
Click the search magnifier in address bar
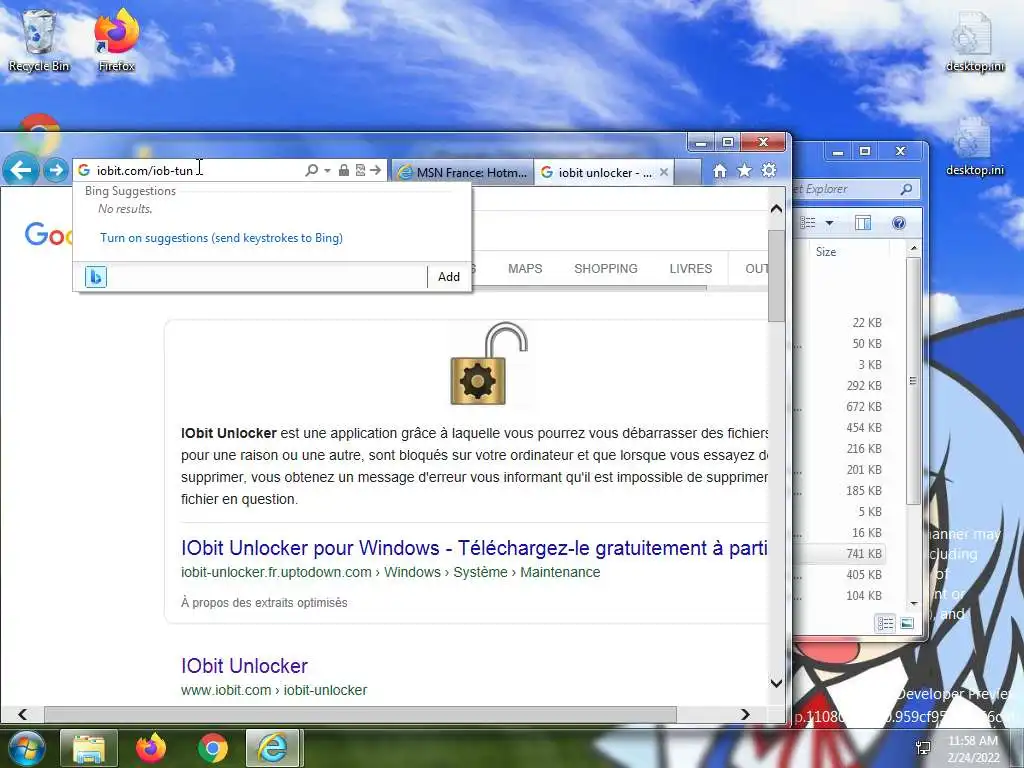(x=312, y=170)
